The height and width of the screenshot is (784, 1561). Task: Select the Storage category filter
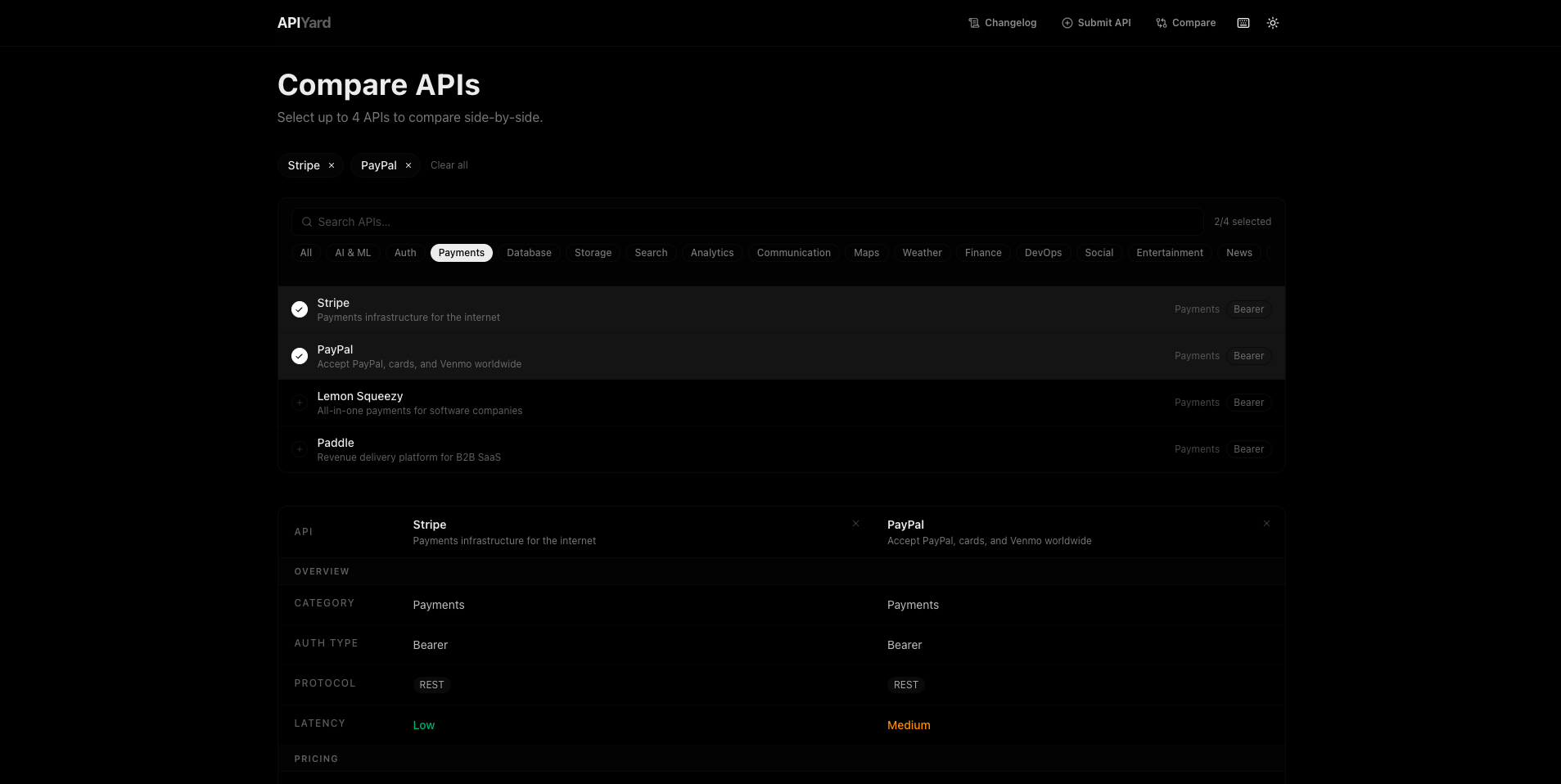(593, 253)
